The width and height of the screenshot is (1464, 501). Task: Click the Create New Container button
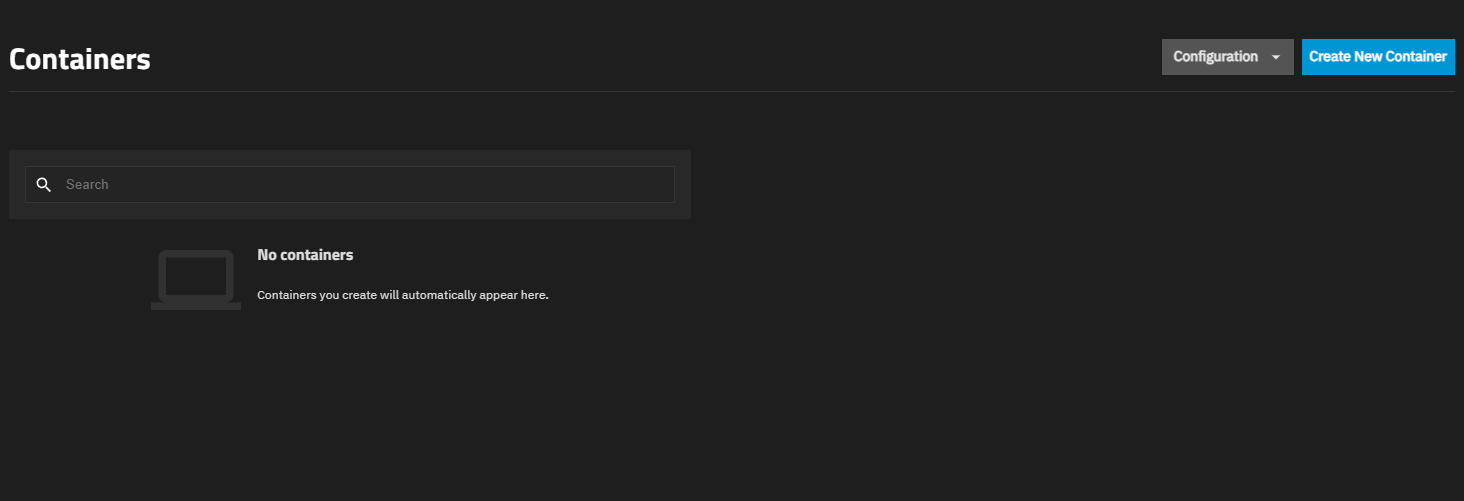[x=1378, y=57]
